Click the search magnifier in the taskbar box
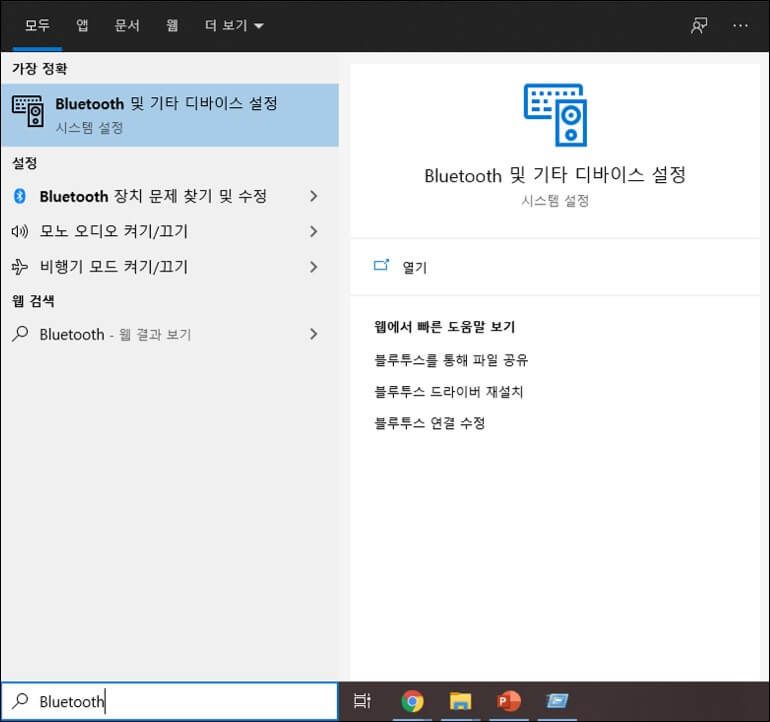Image resolution: width=770 pixels, height=722 pixels. tap(21, 701)
